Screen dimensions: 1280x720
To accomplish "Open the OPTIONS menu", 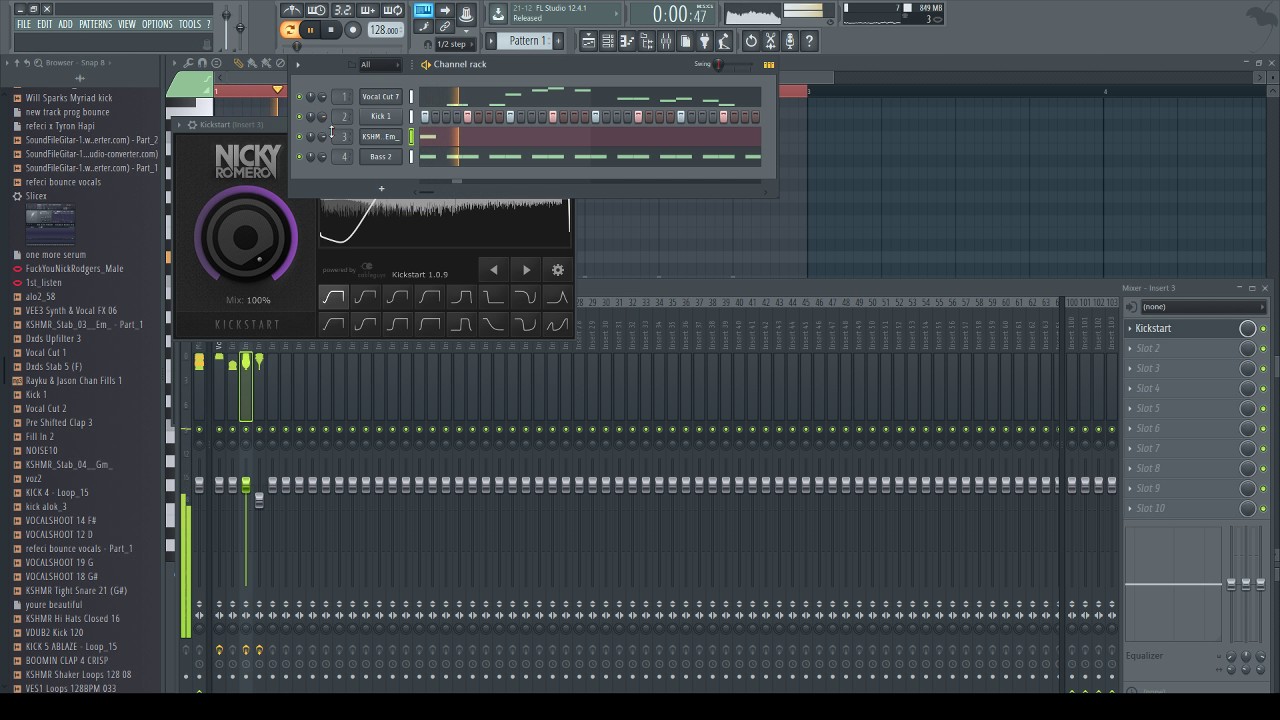I will pyautogui.click(x=157, y=24).
